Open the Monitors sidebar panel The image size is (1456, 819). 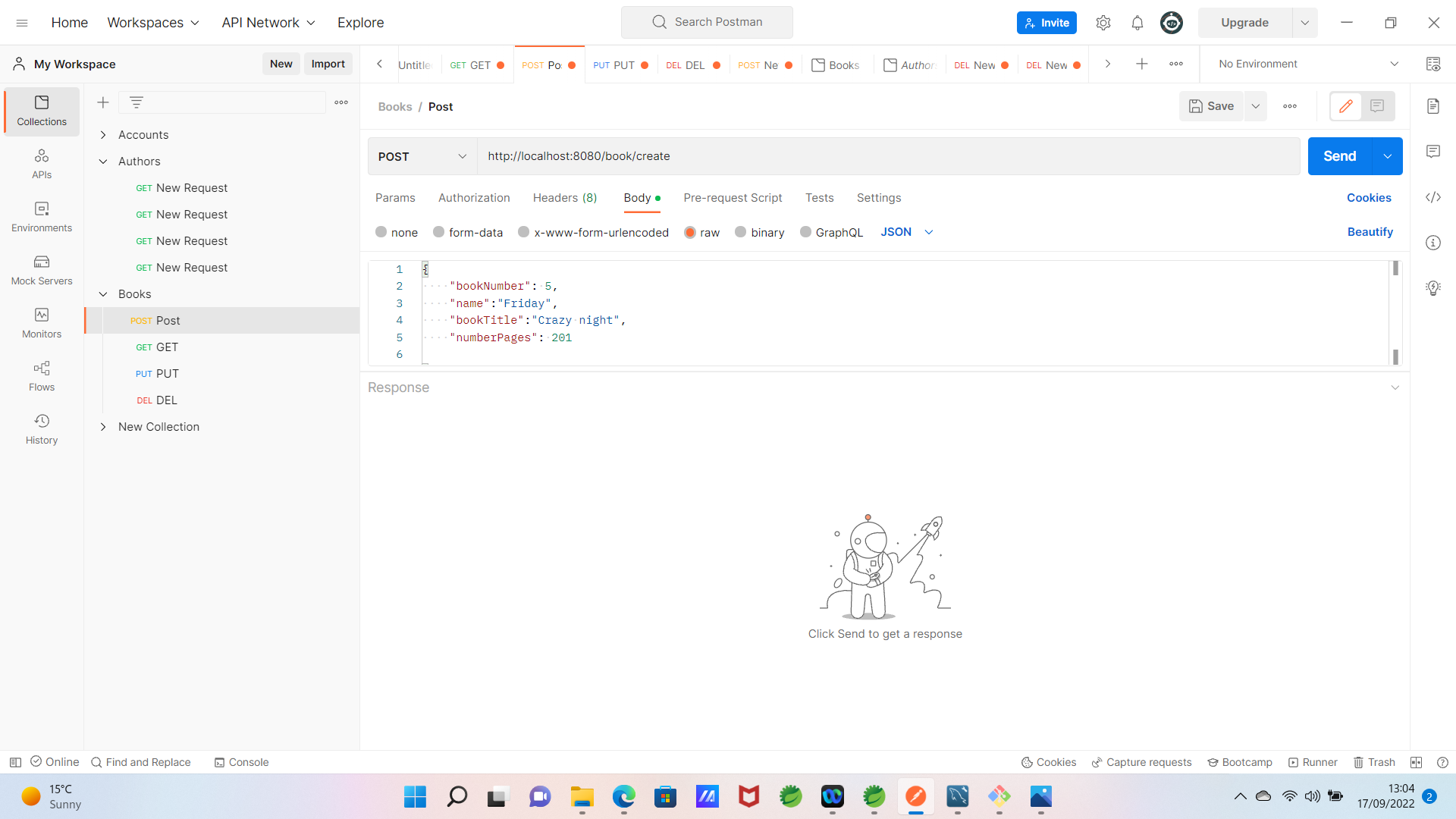point(42,323)
